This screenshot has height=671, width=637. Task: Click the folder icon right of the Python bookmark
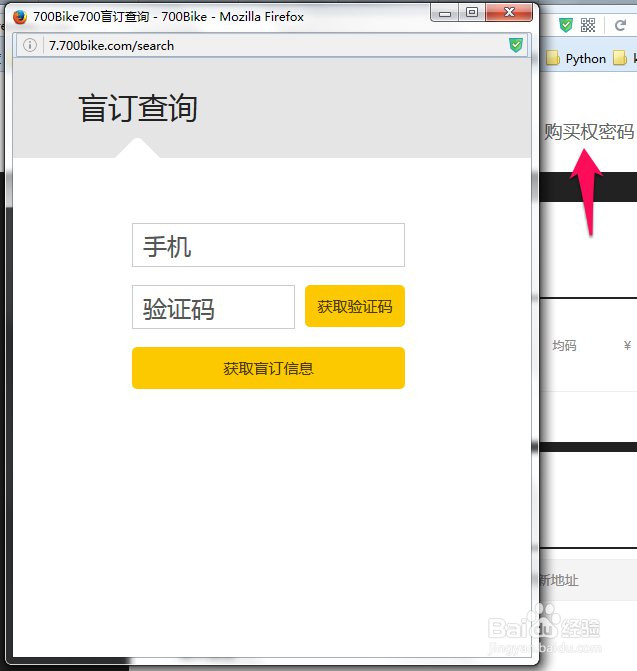pos(619,58)
